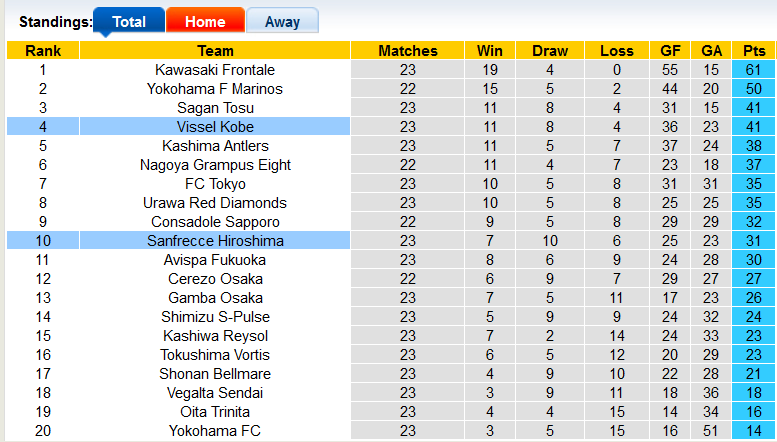This screenshot has height=442, width=777.
Task: Open the Sagan Tosu team page
Action: 215,108
